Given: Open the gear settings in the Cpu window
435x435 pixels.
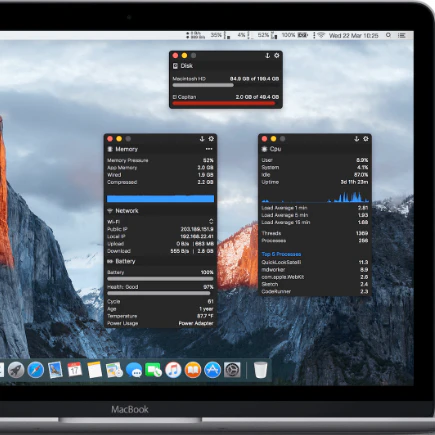Looking at the screenshot, I should click(x=366, y=139).
